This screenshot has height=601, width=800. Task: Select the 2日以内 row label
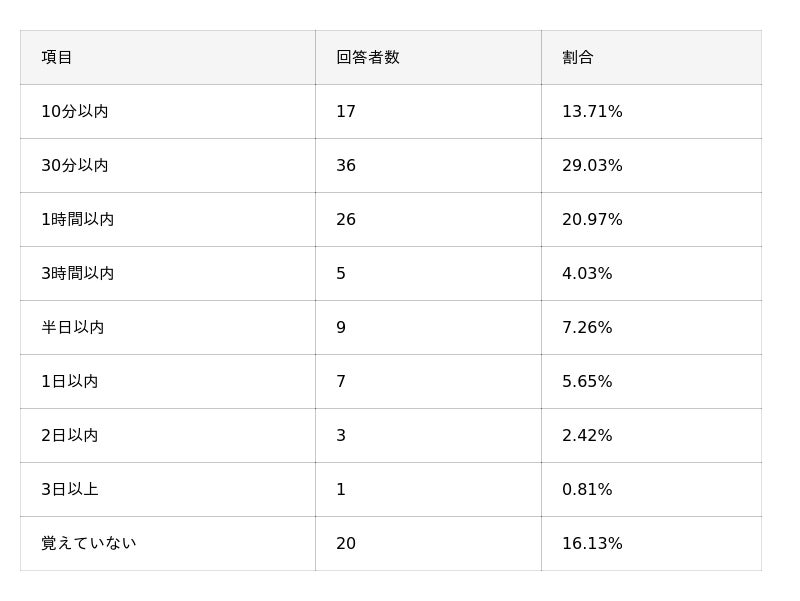coord(70,436)
